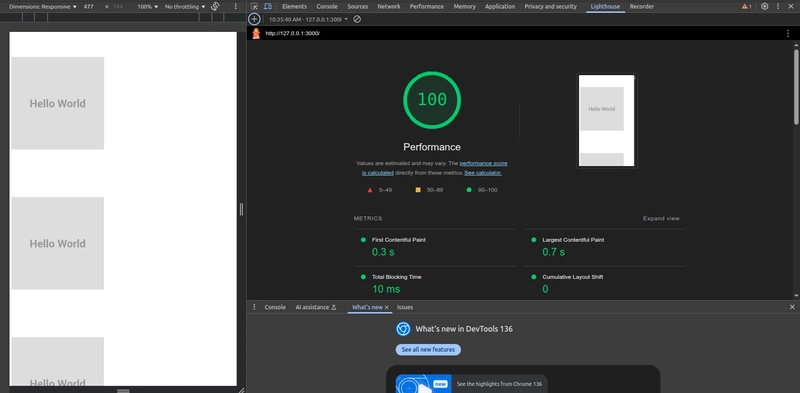800x393 pixels.
Task: Open the See calculator link
Action: point(483,173)
